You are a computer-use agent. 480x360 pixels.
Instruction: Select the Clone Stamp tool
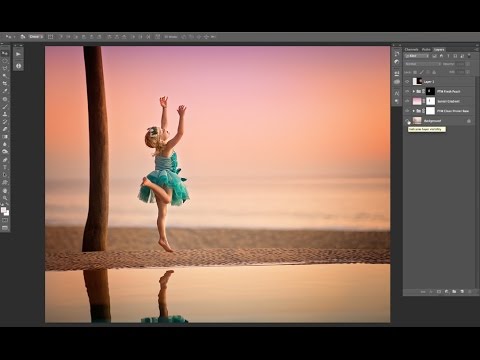point(5,114)
